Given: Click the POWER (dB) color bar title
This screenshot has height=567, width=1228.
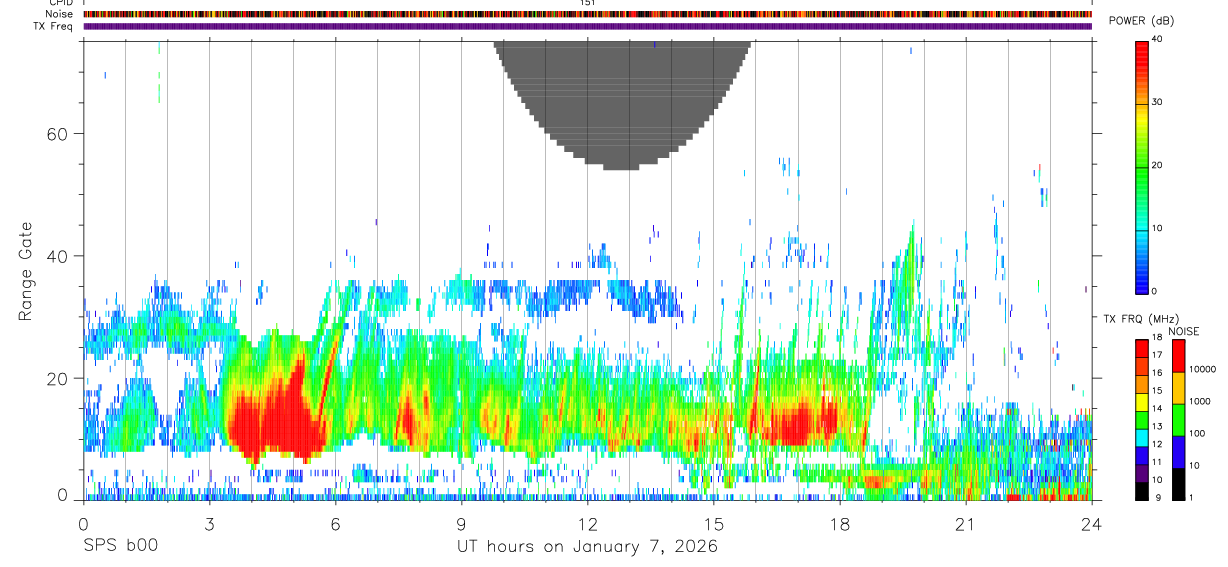Looking at the screenshot, I should (x=1142, y=21).
